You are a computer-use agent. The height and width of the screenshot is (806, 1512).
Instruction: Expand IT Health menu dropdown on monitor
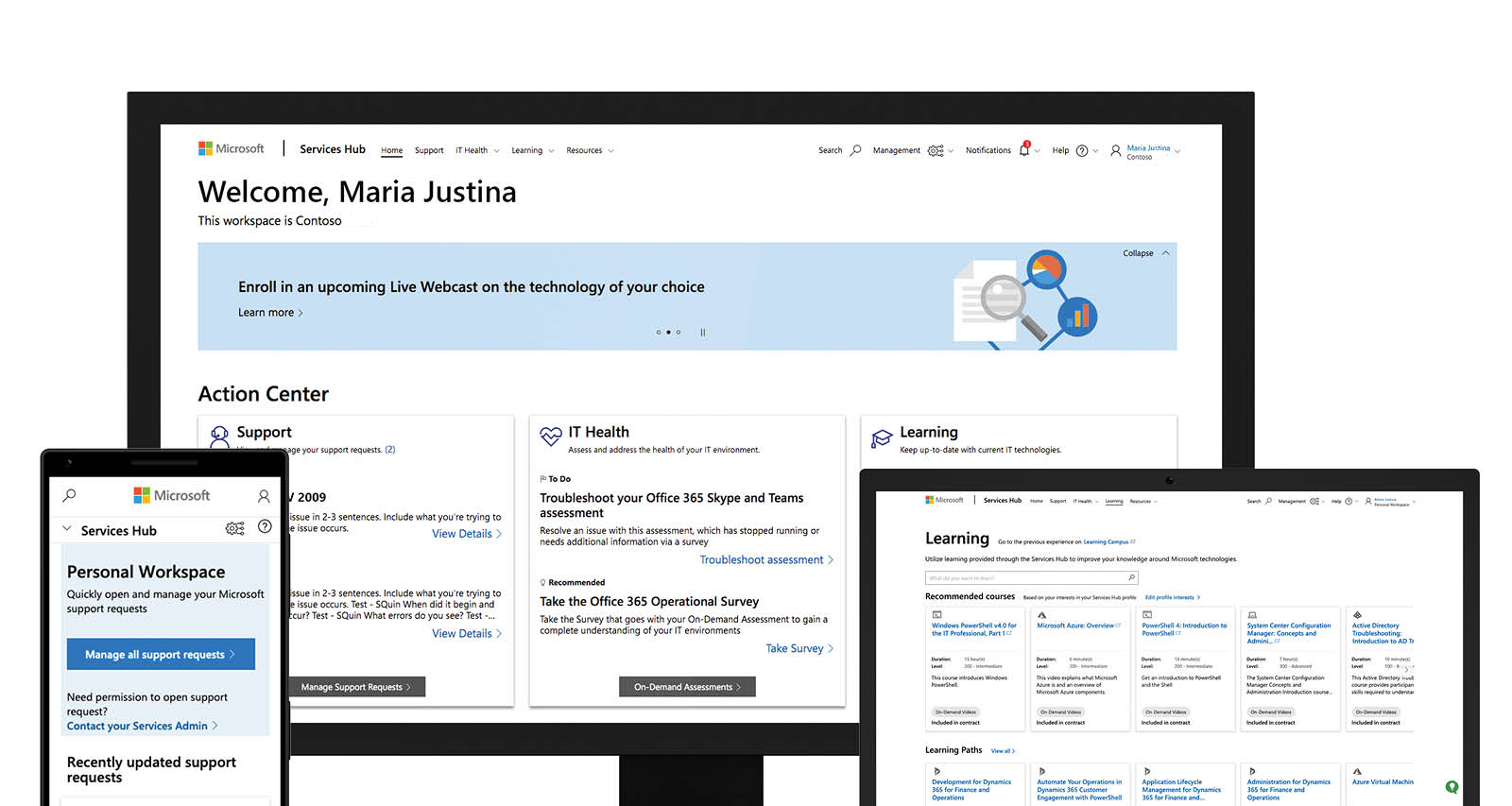(496, 151)
